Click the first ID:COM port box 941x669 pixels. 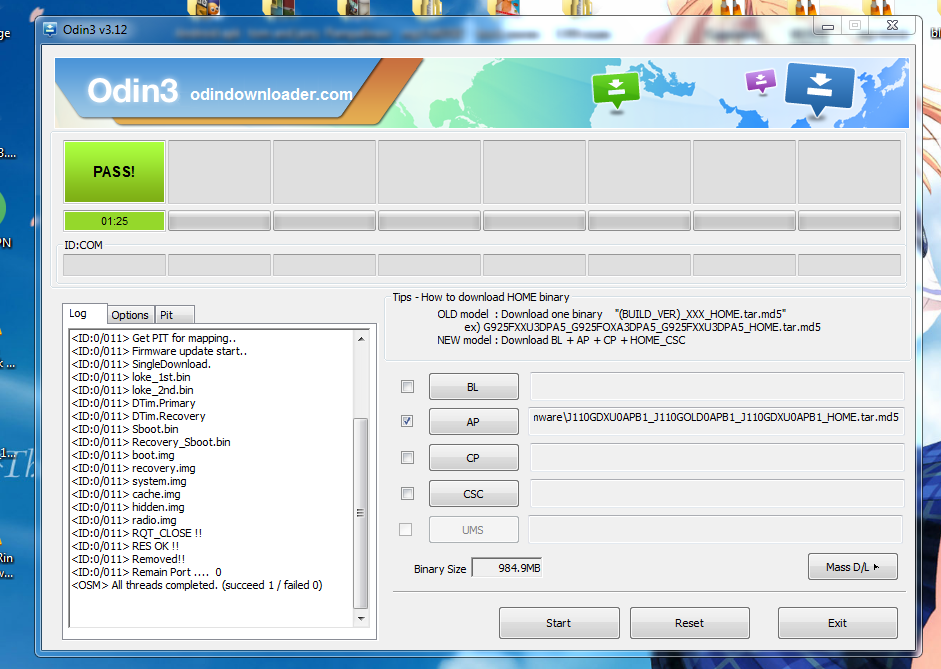[114, 265]
